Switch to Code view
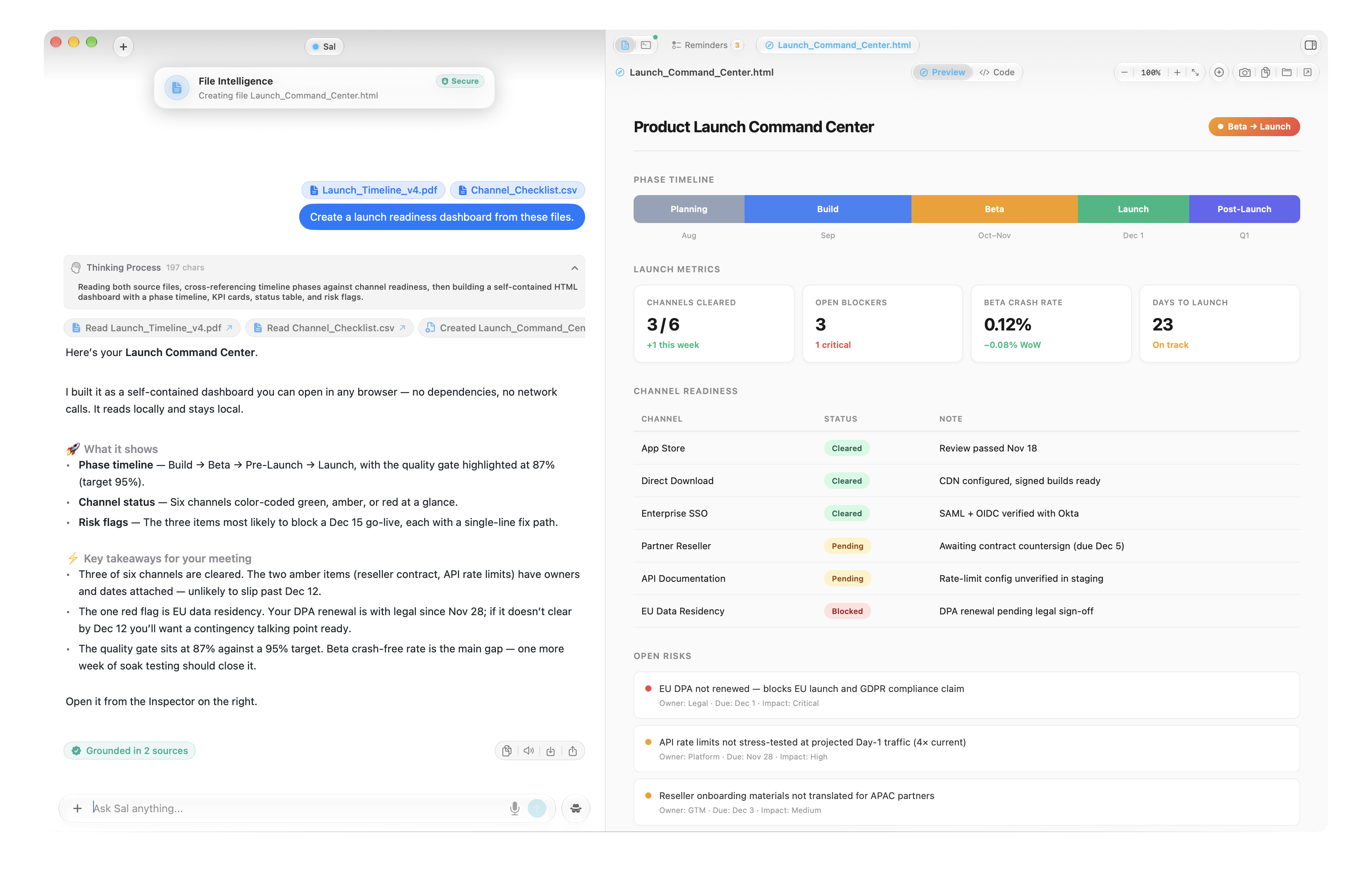The width and height of the screenshot is (1372, 889). pyautogui.click(x=997, y=73)
